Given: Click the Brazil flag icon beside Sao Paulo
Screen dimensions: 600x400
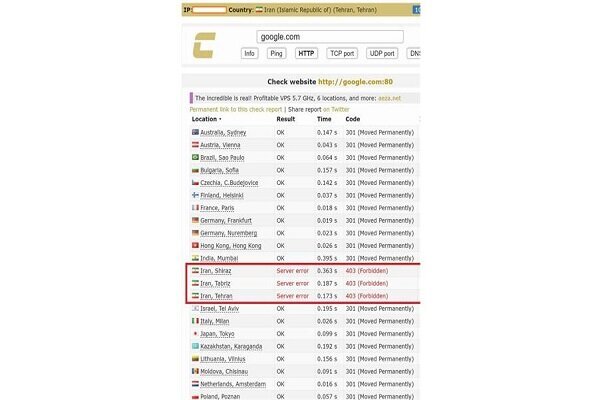Looking at the screenshot, I should tap(196, 157).
